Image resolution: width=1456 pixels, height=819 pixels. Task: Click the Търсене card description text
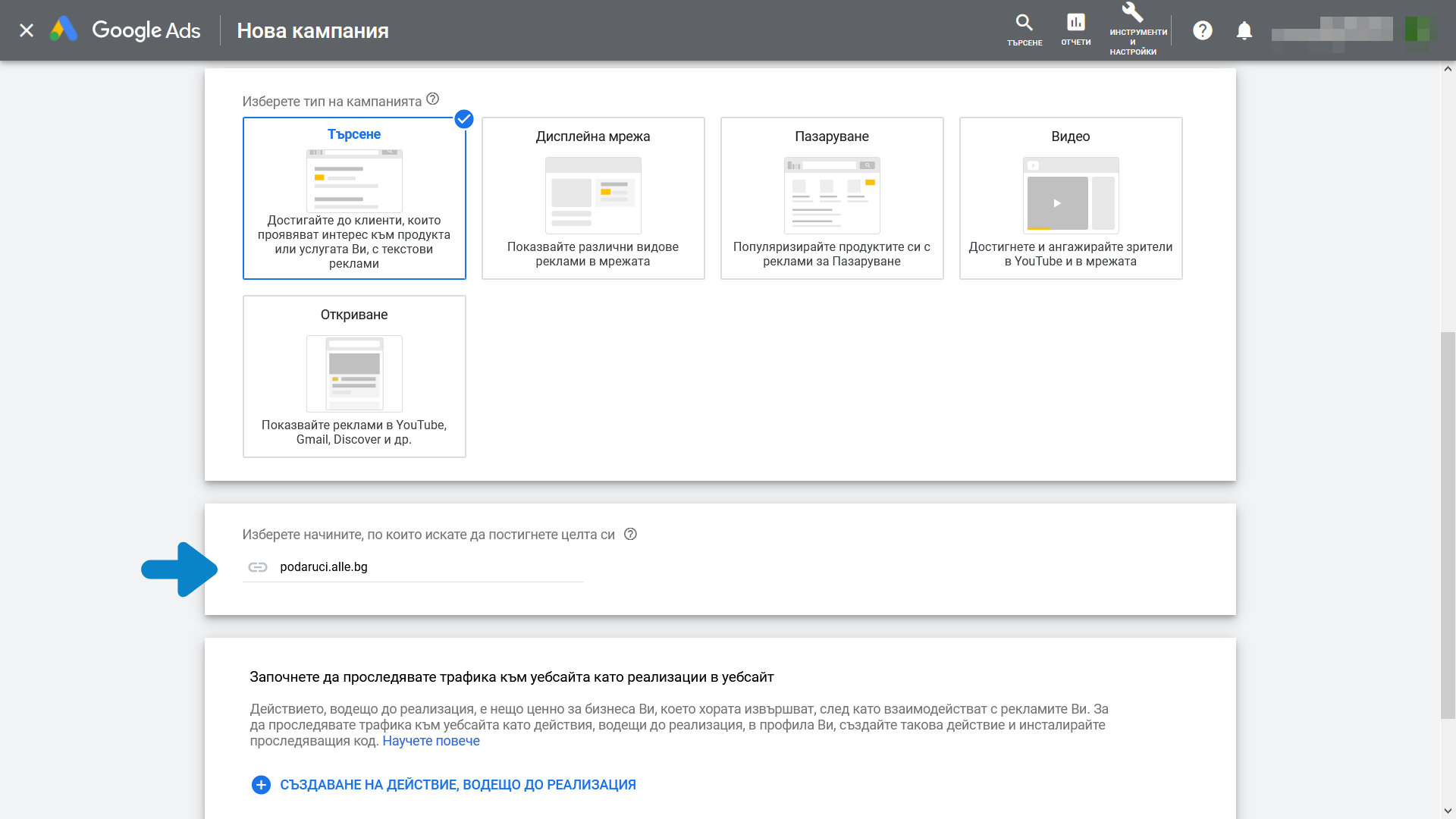(x=354, y=242)
